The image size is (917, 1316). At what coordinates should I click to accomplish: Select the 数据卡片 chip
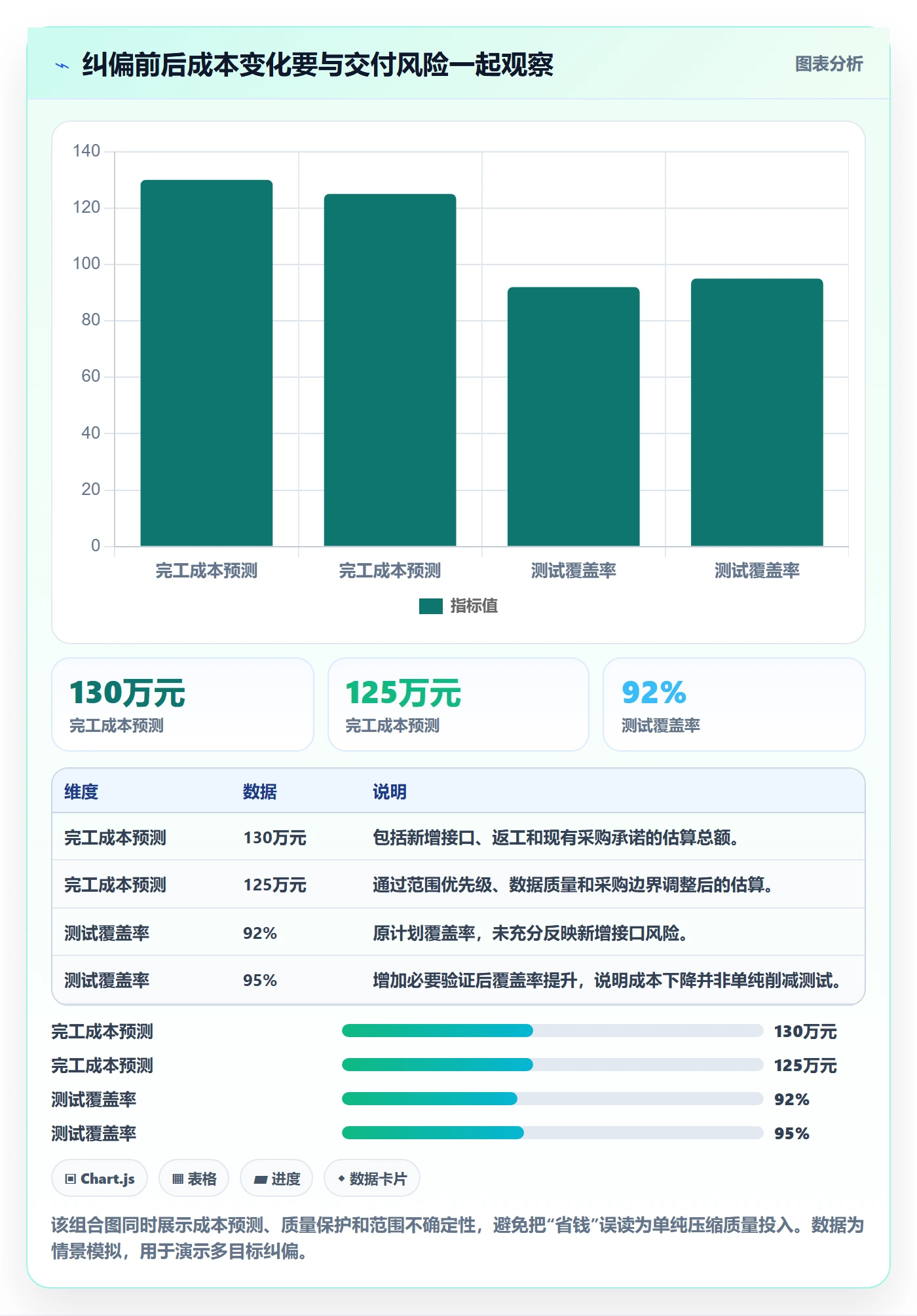pos(372,1179)
